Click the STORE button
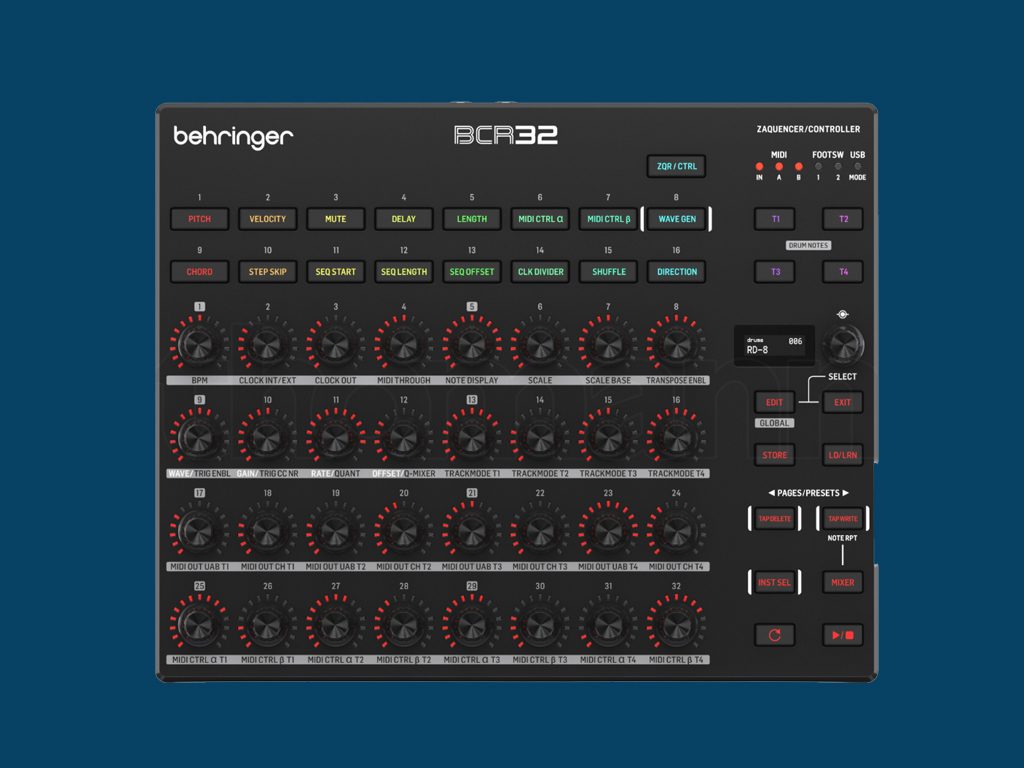This screenshot has height=768, width=1024. (x=775, y=455)
